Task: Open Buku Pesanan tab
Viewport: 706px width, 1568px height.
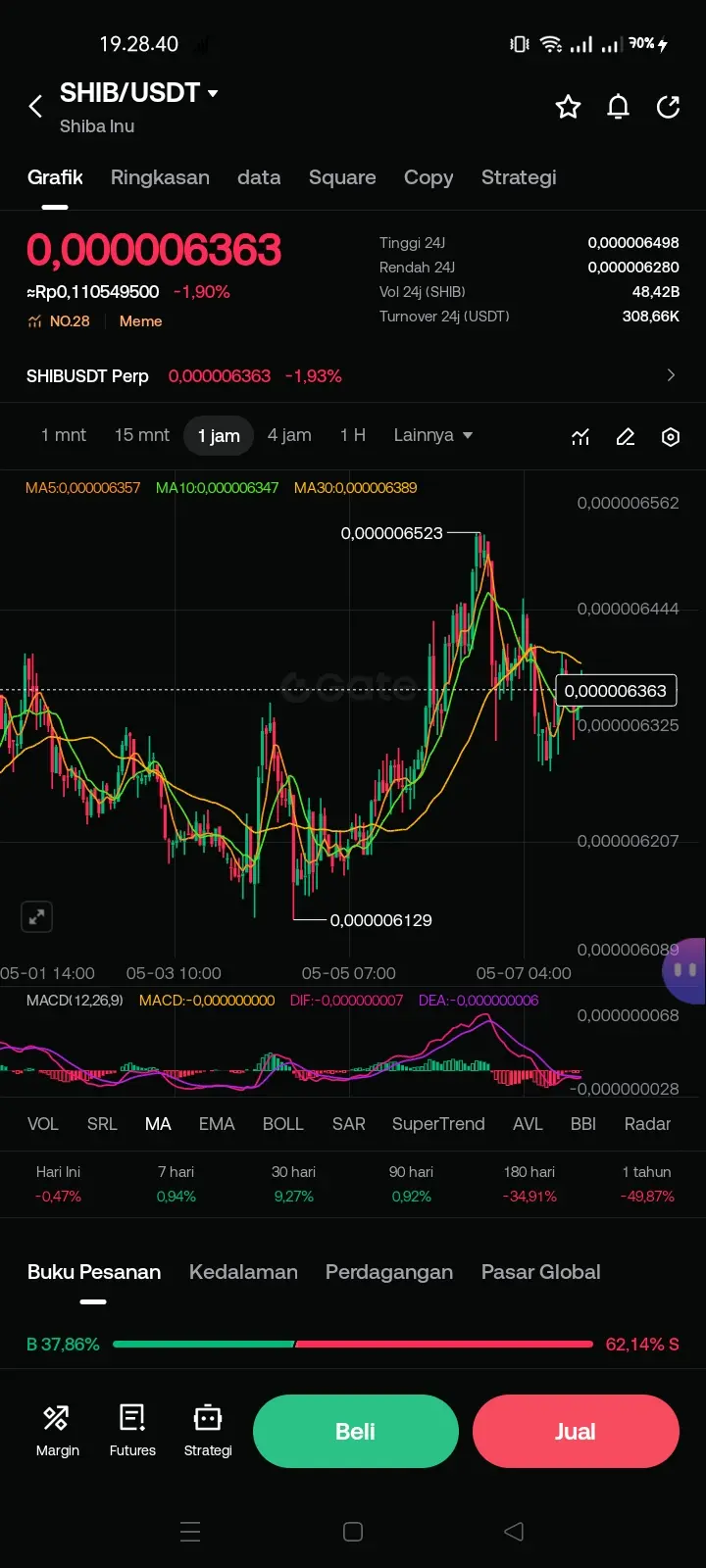Action: 94,1272
